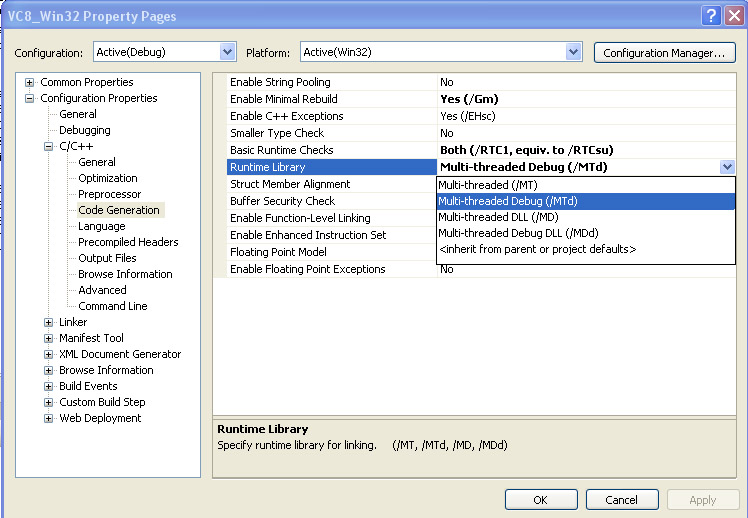Image resolution: width=748 pixels, height=518 pixels.
Task: Select the Debugging tree item
Action: pyautogui.click(x=84, y=130)
